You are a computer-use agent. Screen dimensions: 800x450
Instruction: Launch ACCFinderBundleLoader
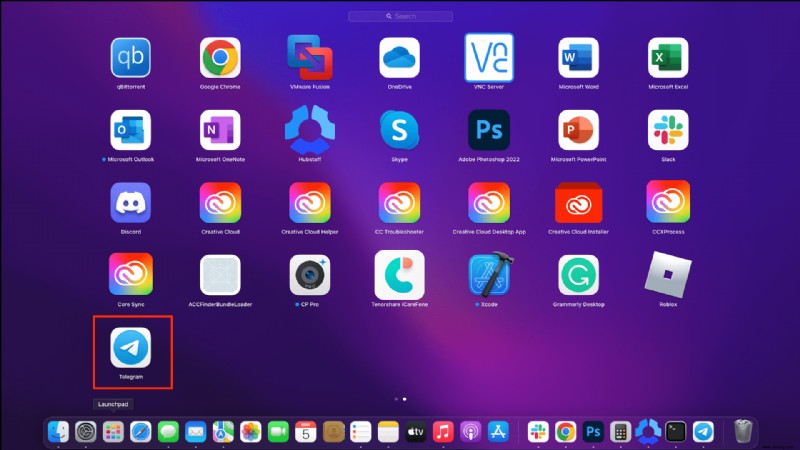point(220,275)
